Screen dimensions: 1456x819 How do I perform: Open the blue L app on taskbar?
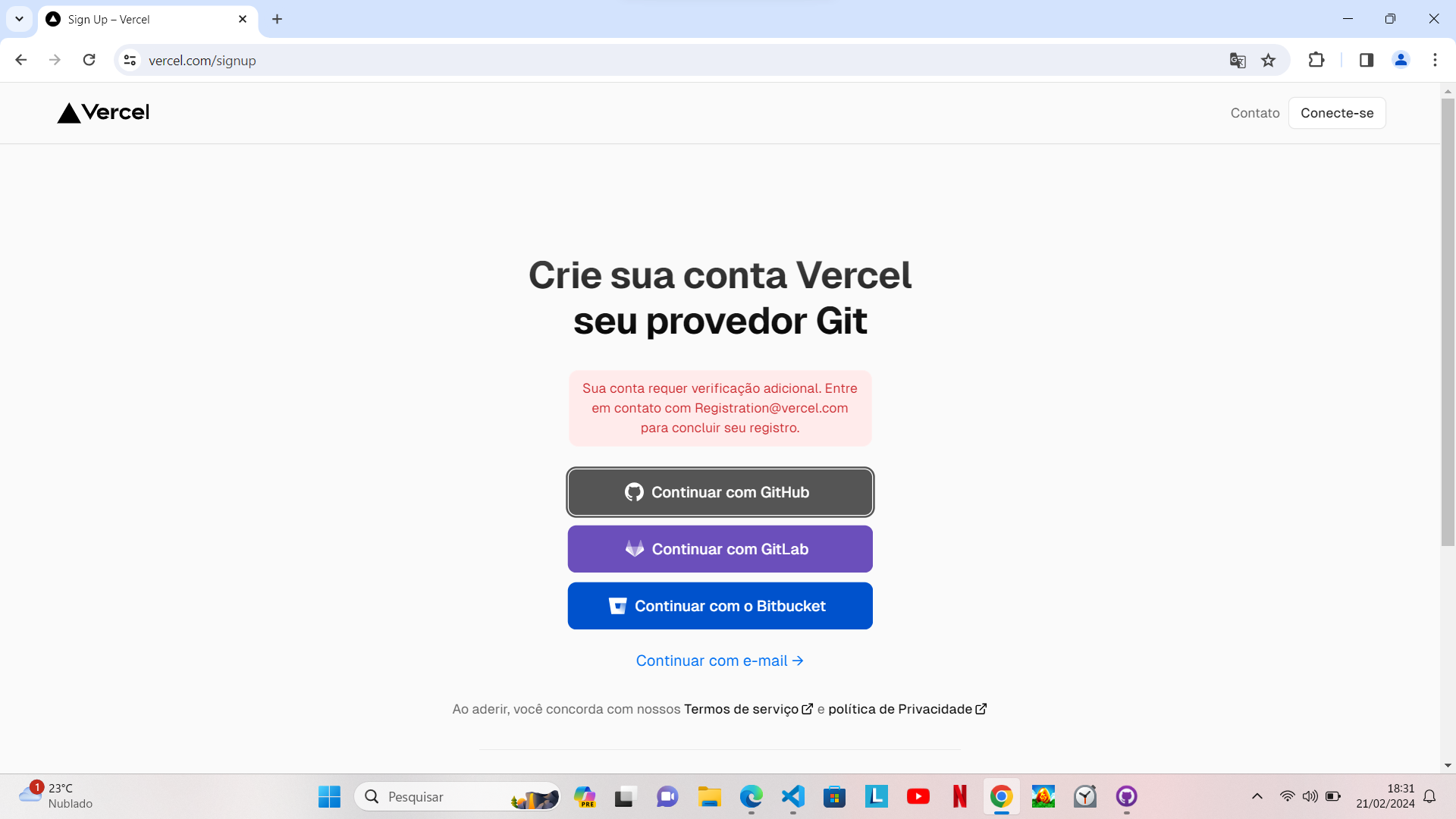click(x=877, y=796)
